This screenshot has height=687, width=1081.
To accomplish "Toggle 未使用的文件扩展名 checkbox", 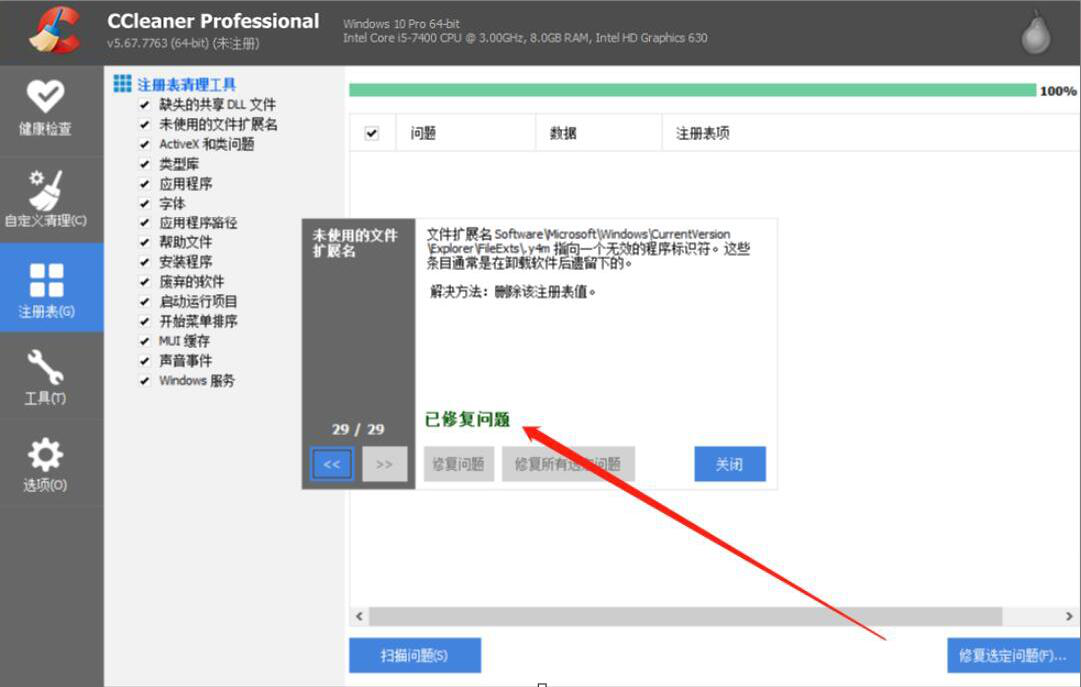I will coord(144,125).
